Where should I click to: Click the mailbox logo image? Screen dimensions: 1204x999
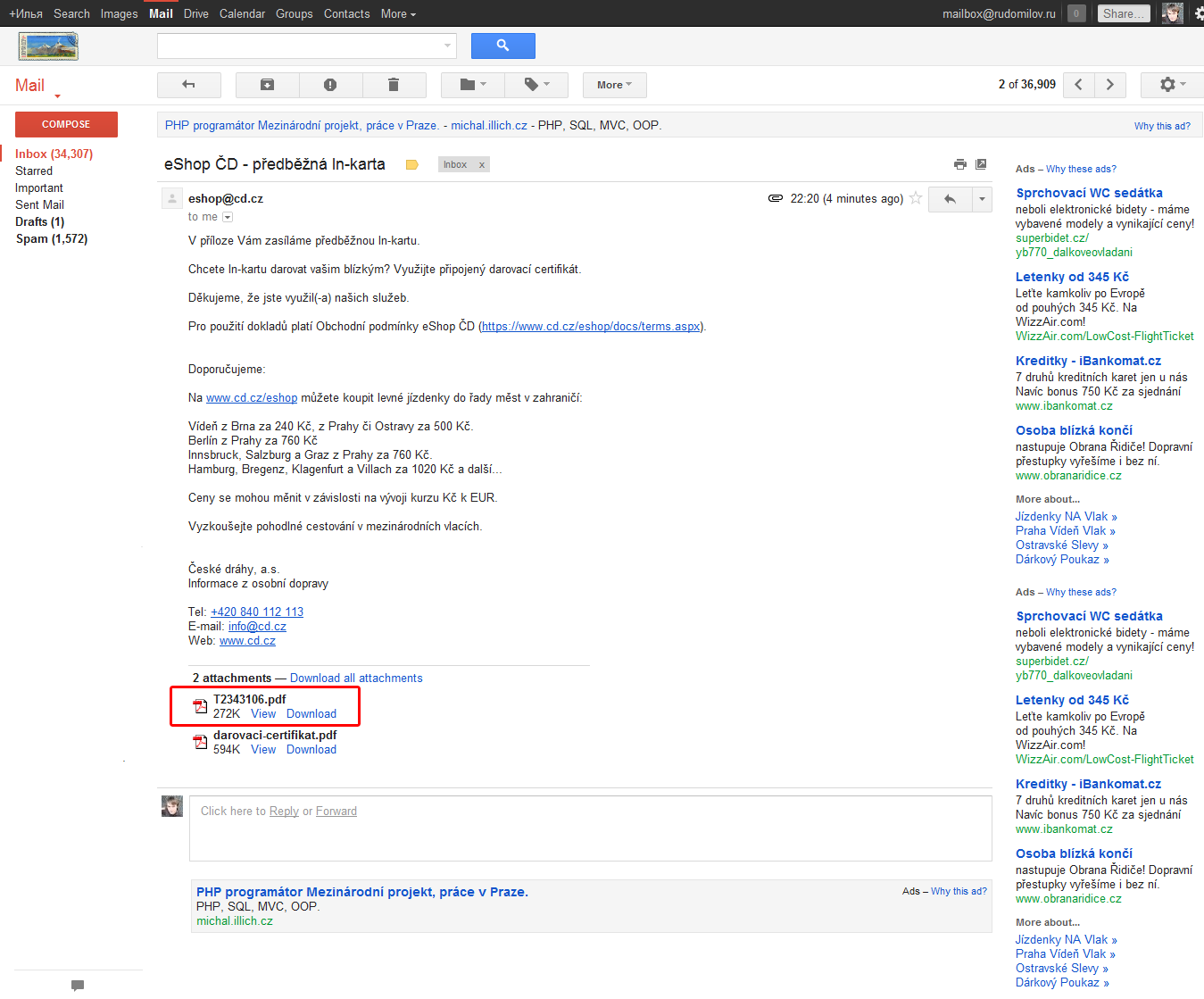click(x=48, y=46)
